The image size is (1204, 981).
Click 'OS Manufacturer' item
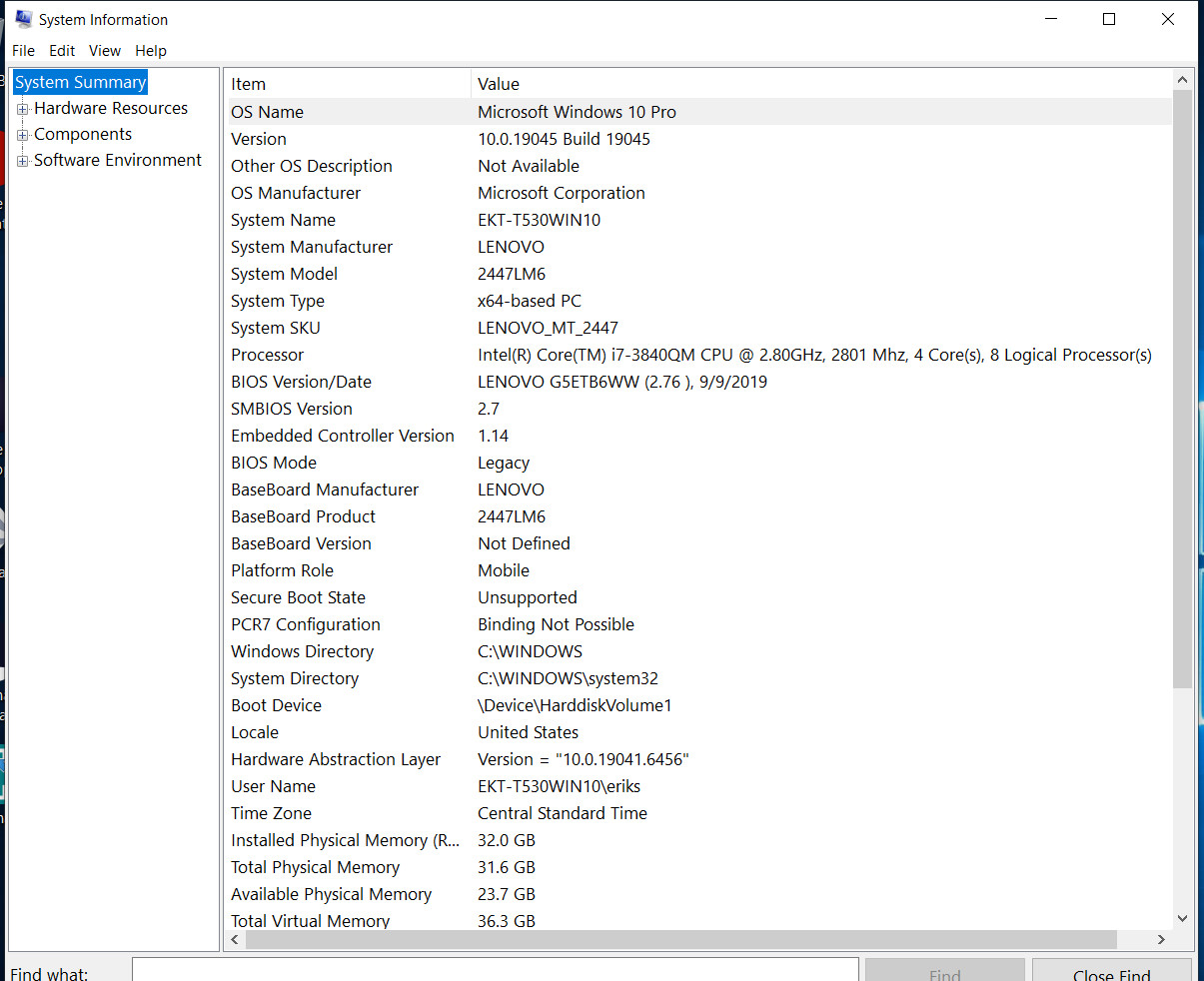(x=296, y=193)
